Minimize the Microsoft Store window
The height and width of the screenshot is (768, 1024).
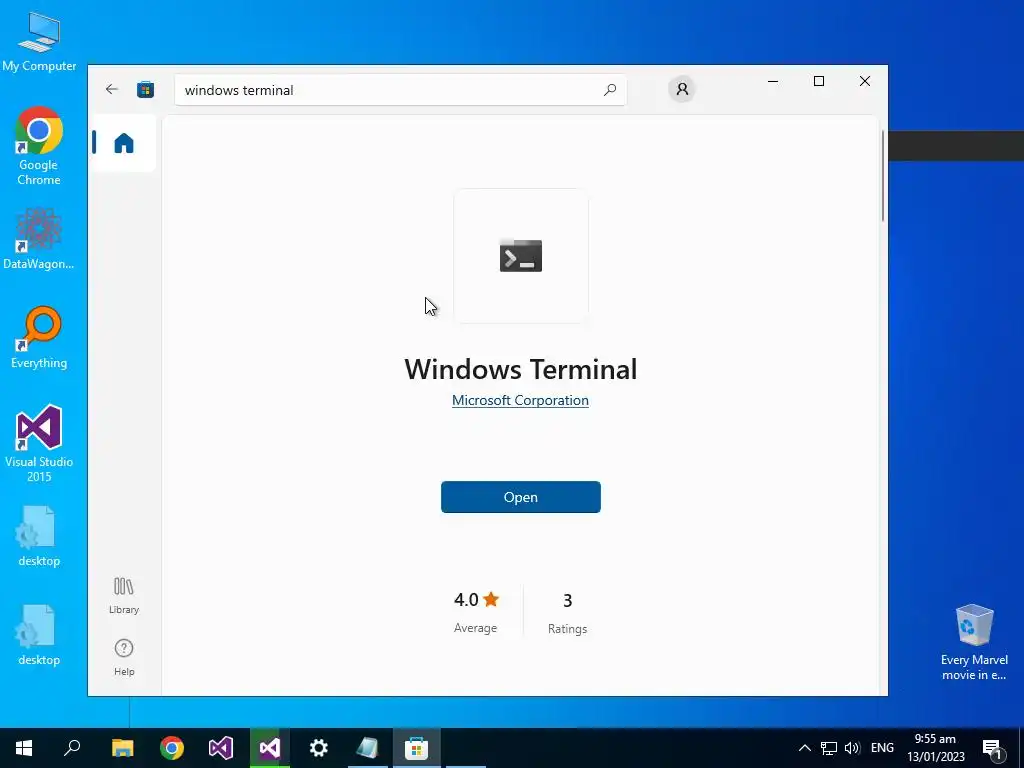pyautogui.click(x=773, y=81)
